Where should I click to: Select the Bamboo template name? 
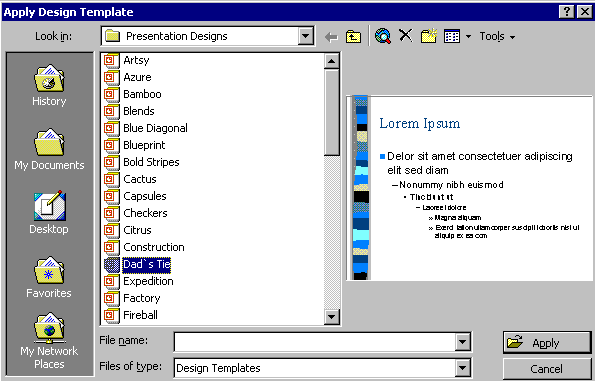[142, 94]
